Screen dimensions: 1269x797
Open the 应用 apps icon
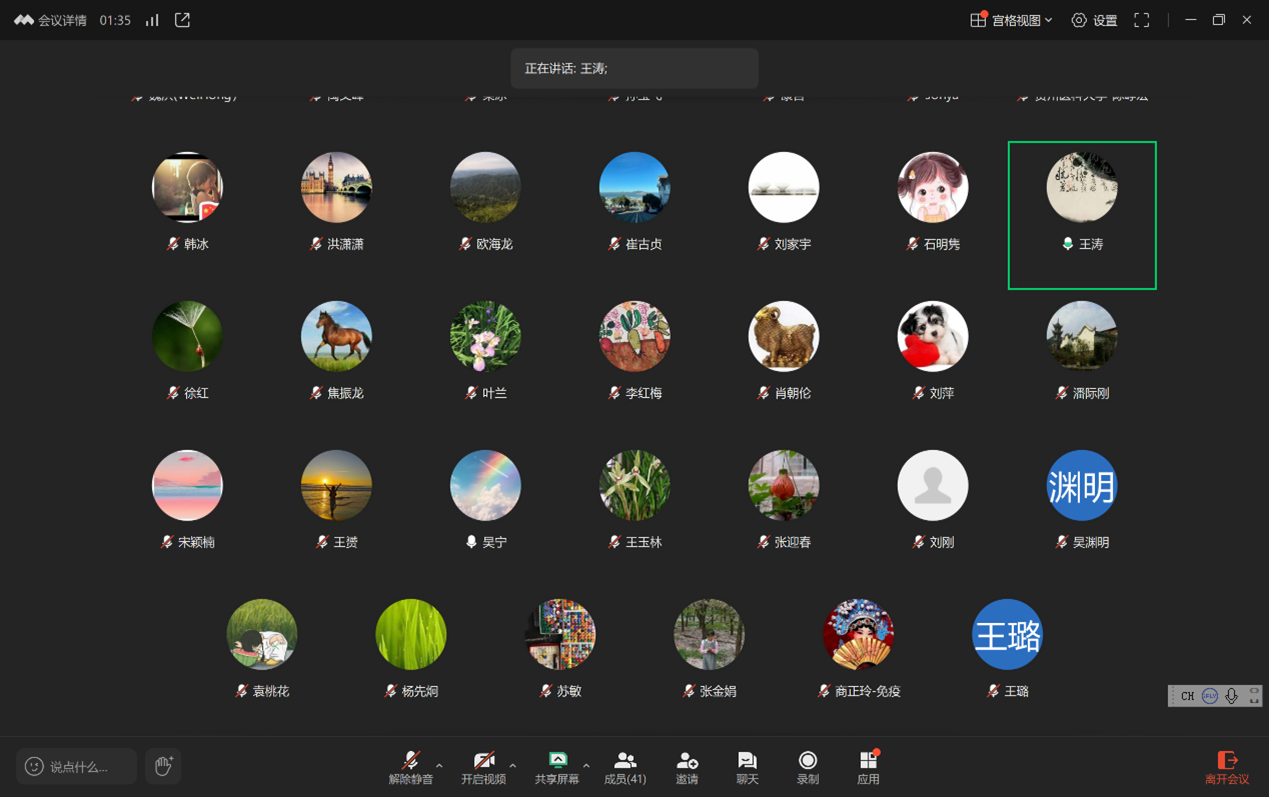tap(868, 767)
